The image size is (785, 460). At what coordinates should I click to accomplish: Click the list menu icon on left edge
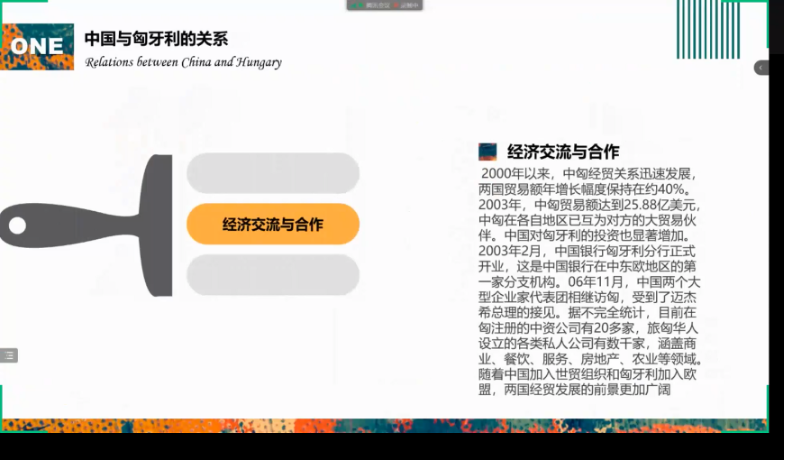click(x=8, y=355)
